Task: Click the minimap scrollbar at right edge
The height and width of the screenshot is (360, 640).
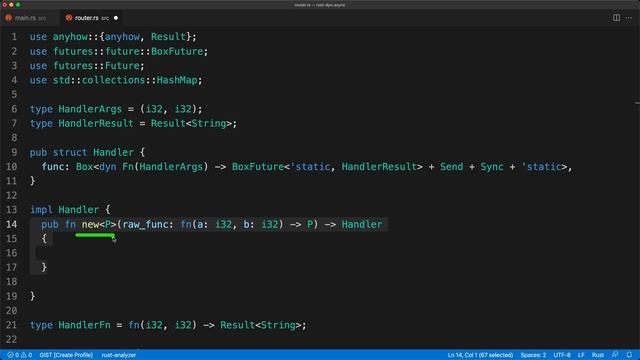Action: (x=637, y=102)
